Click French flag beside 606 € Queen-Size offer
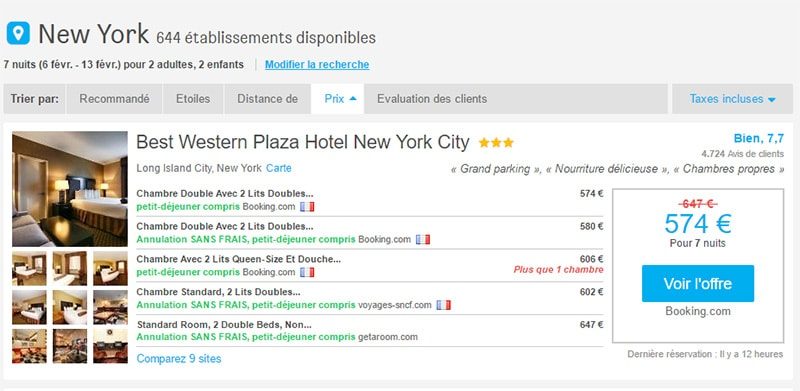Viewport: 800px width, 391px height. (307, 273)
